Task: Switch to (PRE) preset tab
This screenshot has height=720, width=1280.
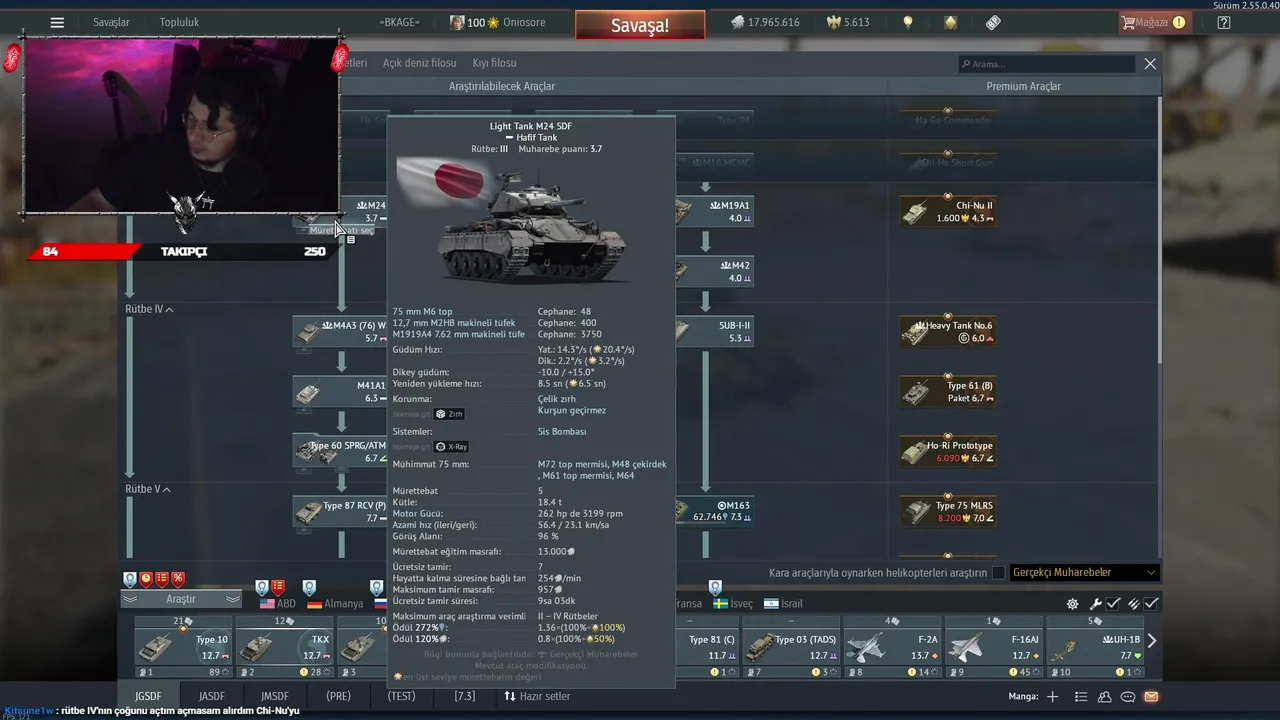Action: tap(338, 696)
